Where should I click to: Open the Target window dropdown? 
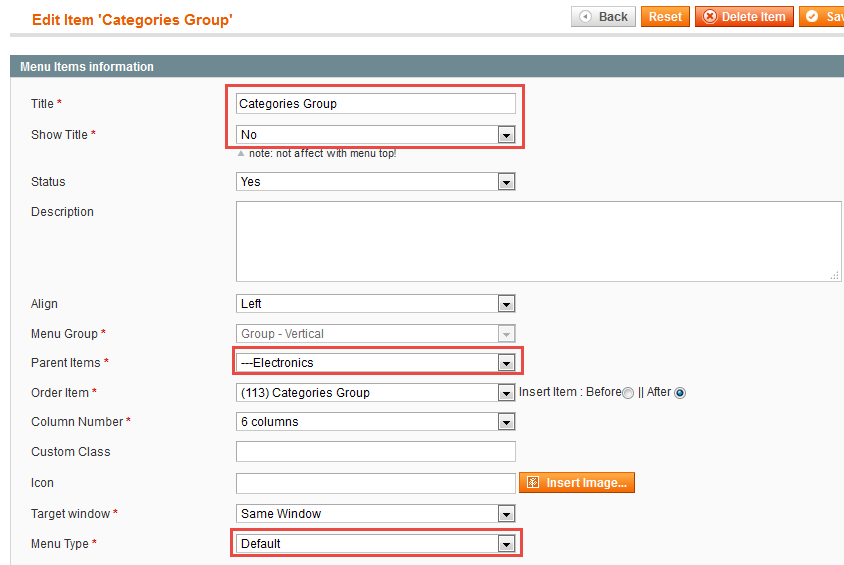pyautogui.click(x=376, y=514)
